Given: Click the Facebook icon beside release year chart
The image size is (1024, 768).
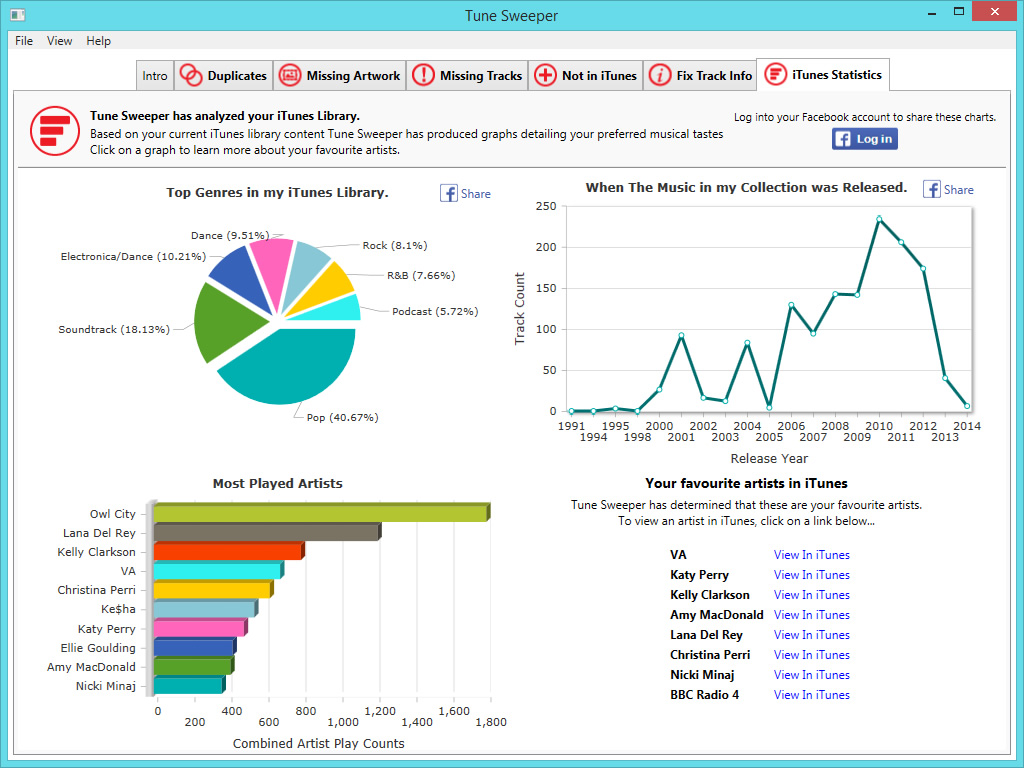Looking at the screenshot, I should (x=932, y=189).
